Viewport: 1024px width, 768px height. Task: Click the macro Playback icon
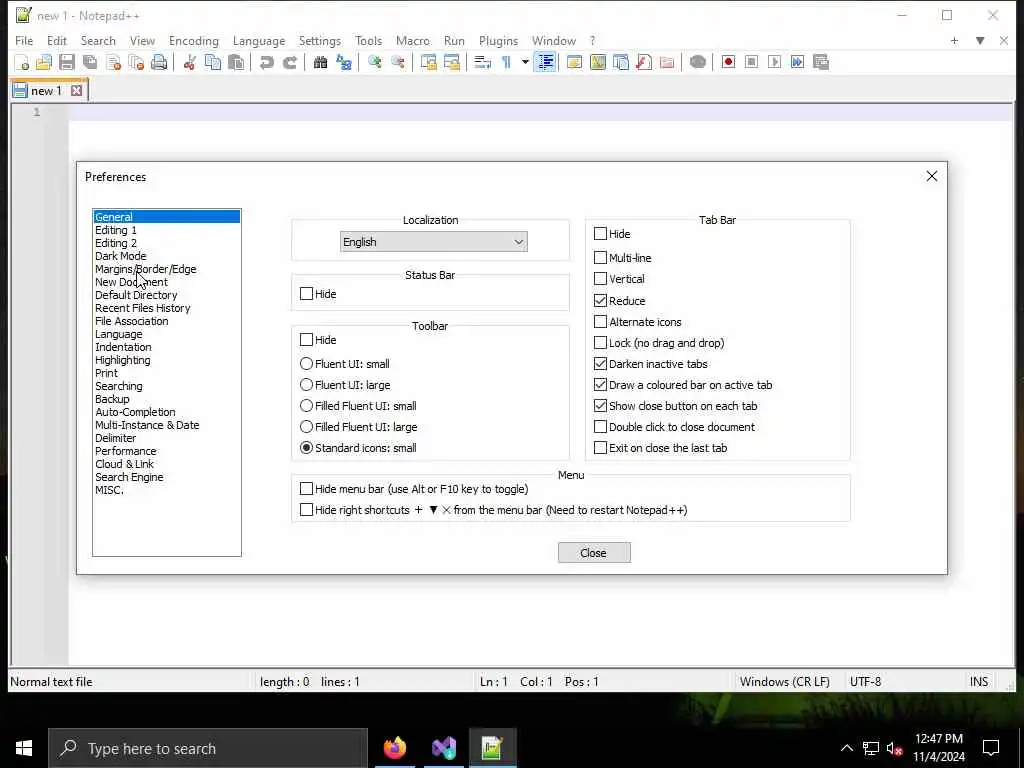775,62
